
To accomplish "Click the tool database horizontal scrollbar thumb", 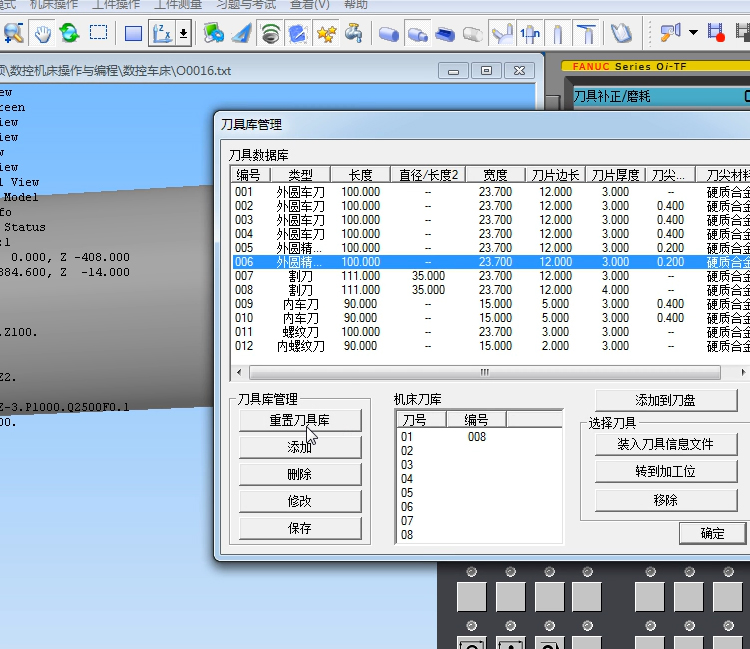I will pos(485,372).
